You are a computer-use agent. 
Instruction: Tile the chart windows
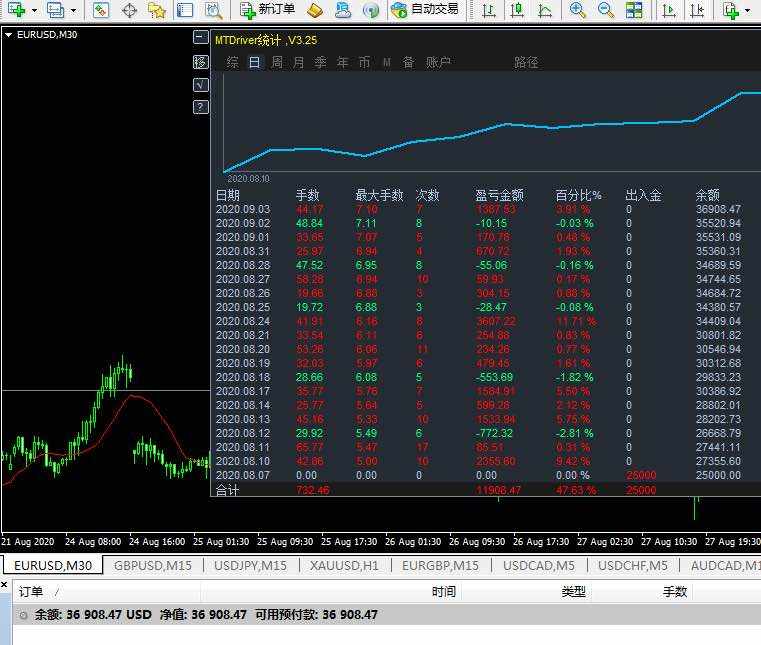(x=634, y=10)
